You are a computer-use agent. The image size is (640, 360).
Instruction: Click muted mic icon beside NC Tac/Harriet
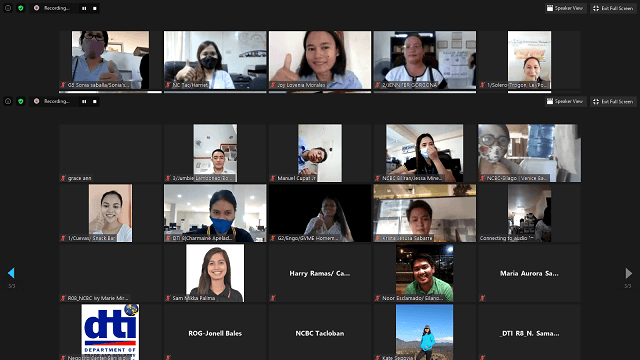[x=168, y=85]
